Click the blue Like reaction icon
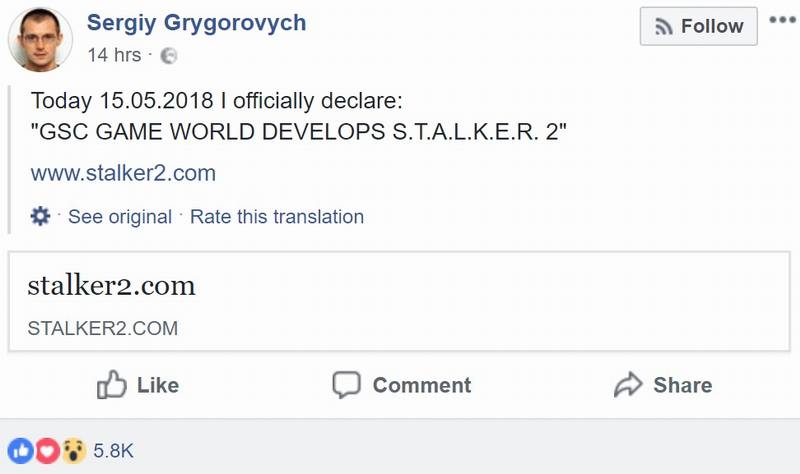Screen dimensions: 800x474 [x=21, y=451]
